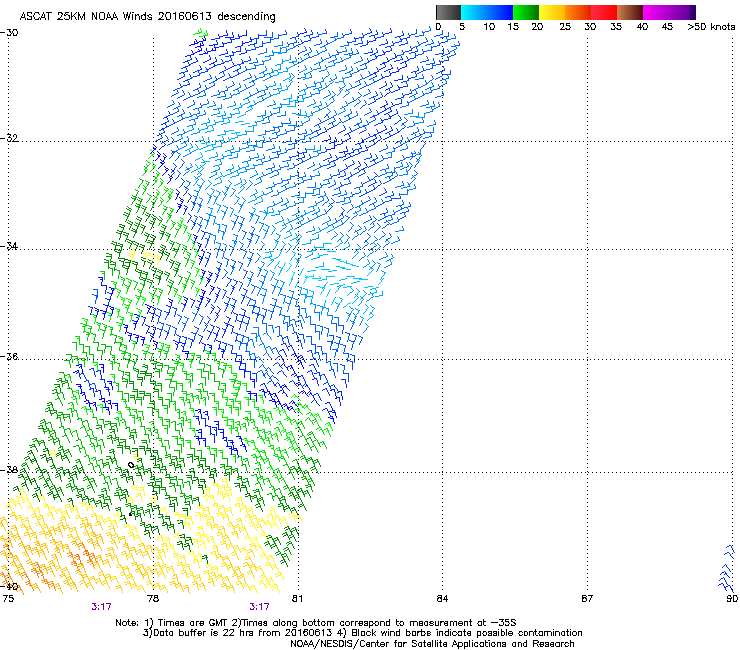Click the longitude label '75'
Viewport: 740px width, 650px height.
[x=8, y=599]
